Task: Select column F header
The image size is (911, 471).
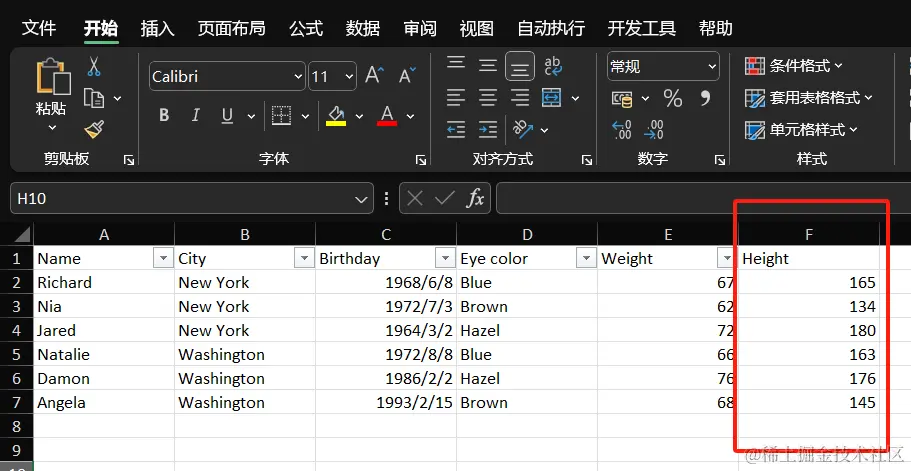Action: [808, 234]
